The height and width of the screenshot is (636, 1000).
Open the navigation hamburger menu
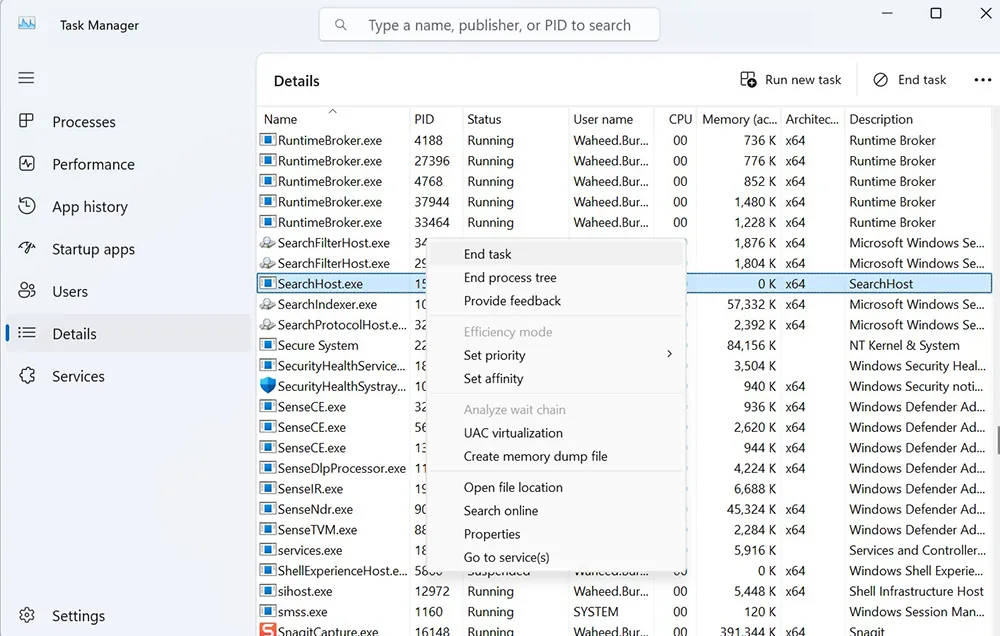(x=26, y=77)
